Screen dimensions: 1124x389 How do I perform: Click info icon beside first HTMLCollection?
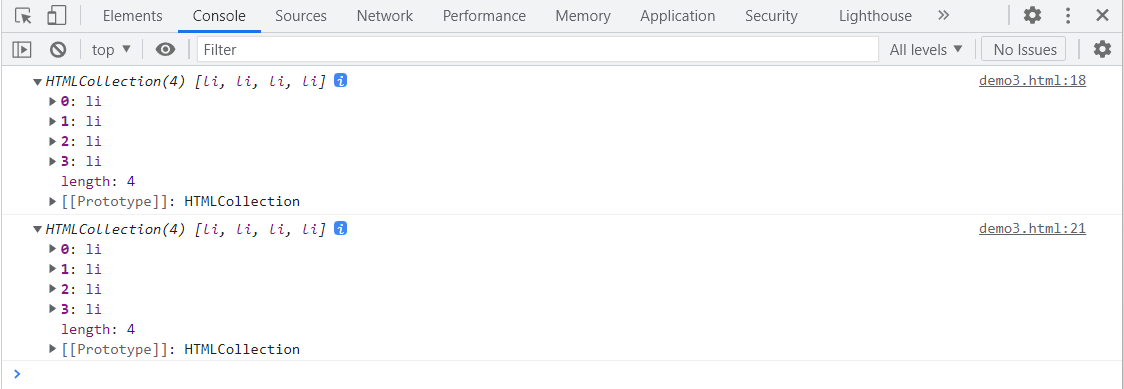(x=341, y=81)
